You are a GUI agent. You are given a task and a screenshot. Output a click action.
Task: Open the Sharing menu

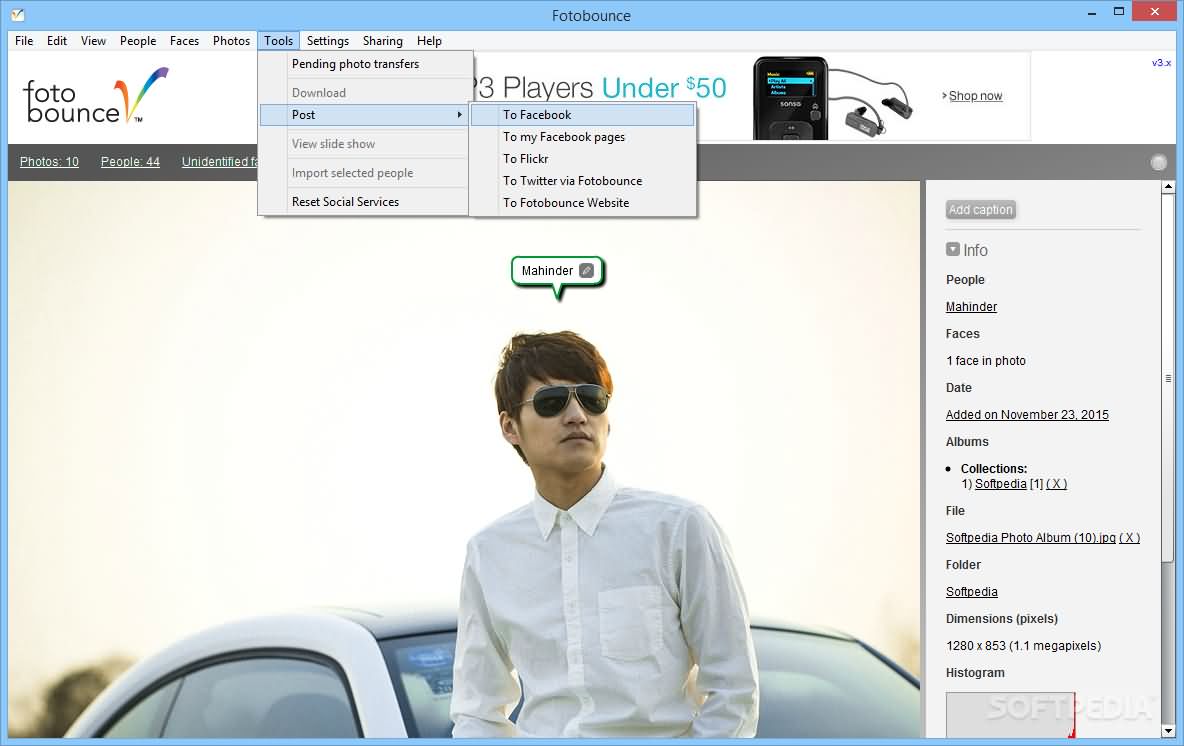point(383,41)
